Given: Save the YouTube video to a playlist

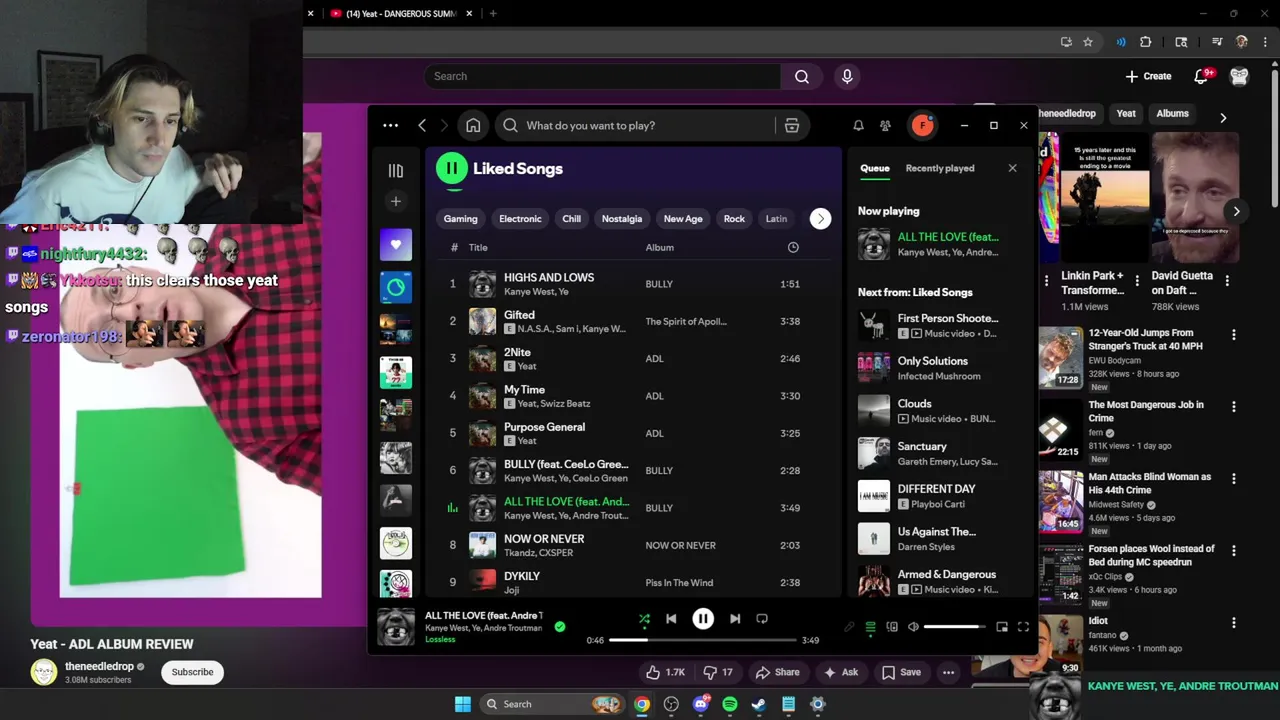Looking at the screenshot, I should coord(900,672).
